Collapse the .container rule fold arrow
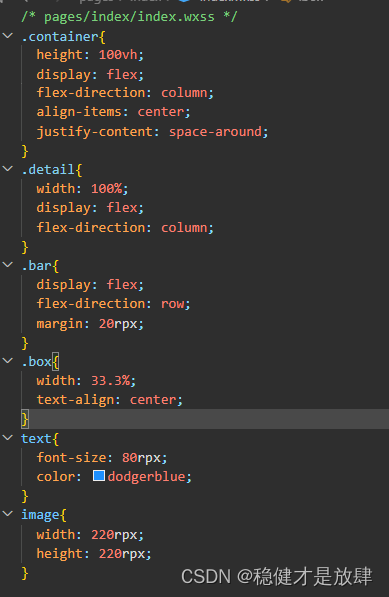This screenshot has width=389, height=597. point(8,36)
